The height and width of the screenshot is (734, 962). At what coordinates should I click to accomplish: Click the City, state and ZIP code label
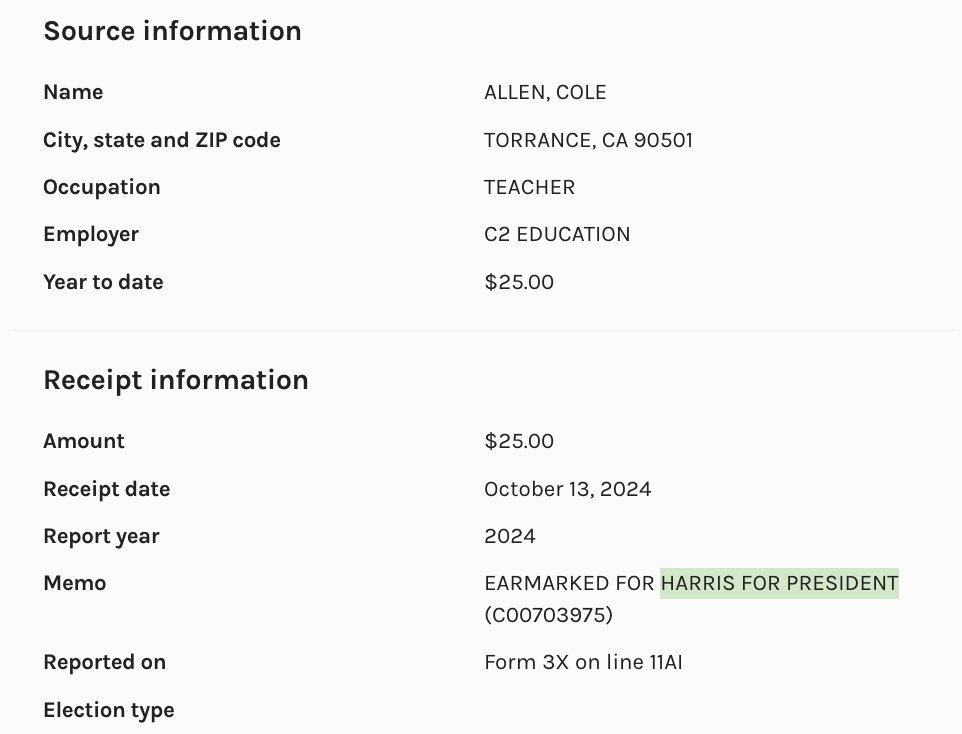point(161,140)
